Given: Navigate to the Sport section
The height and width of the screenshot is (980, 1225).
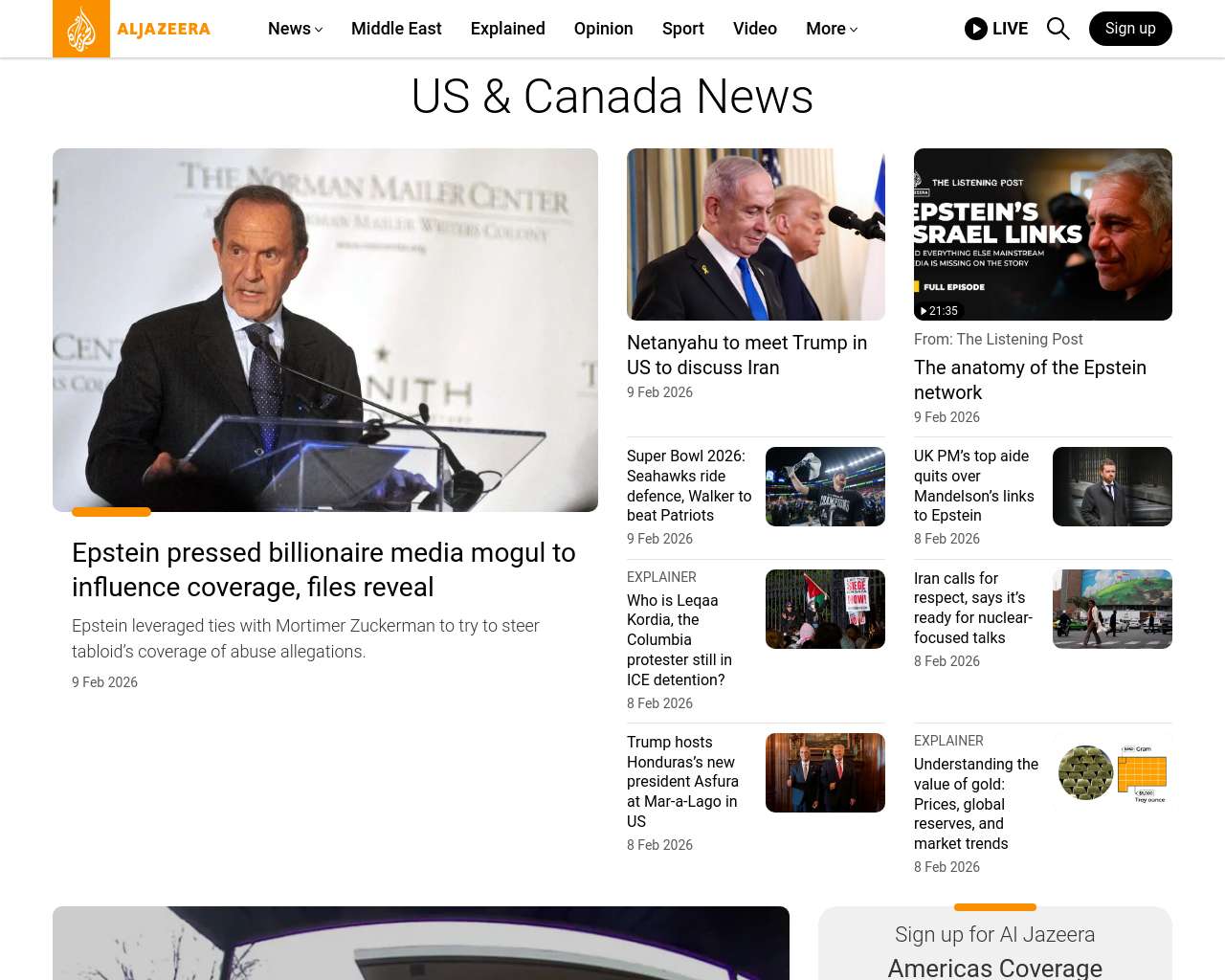Looking at the screenshot, I should [x=683, y=29].
